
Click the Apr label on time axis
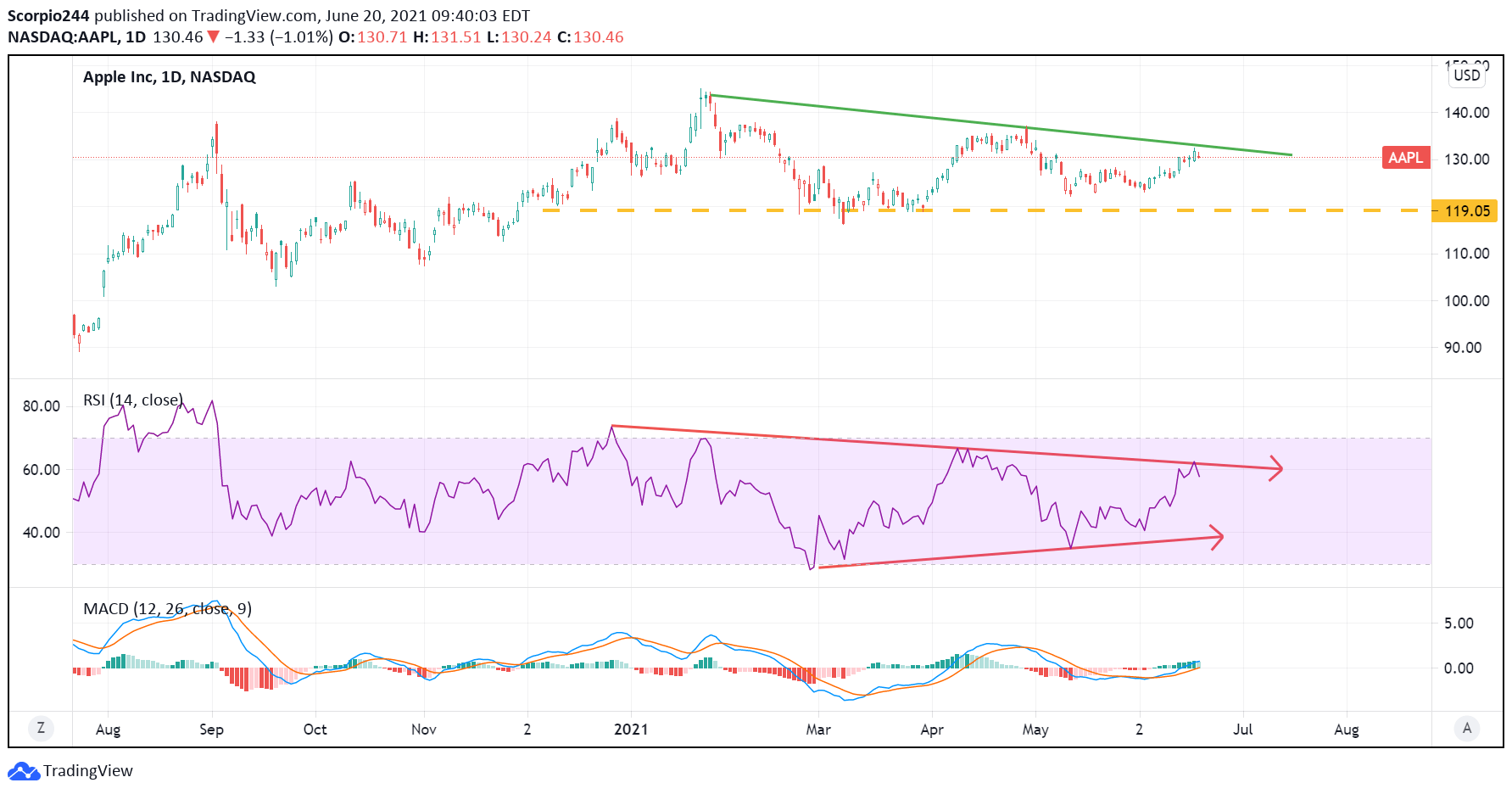point(932,730)
